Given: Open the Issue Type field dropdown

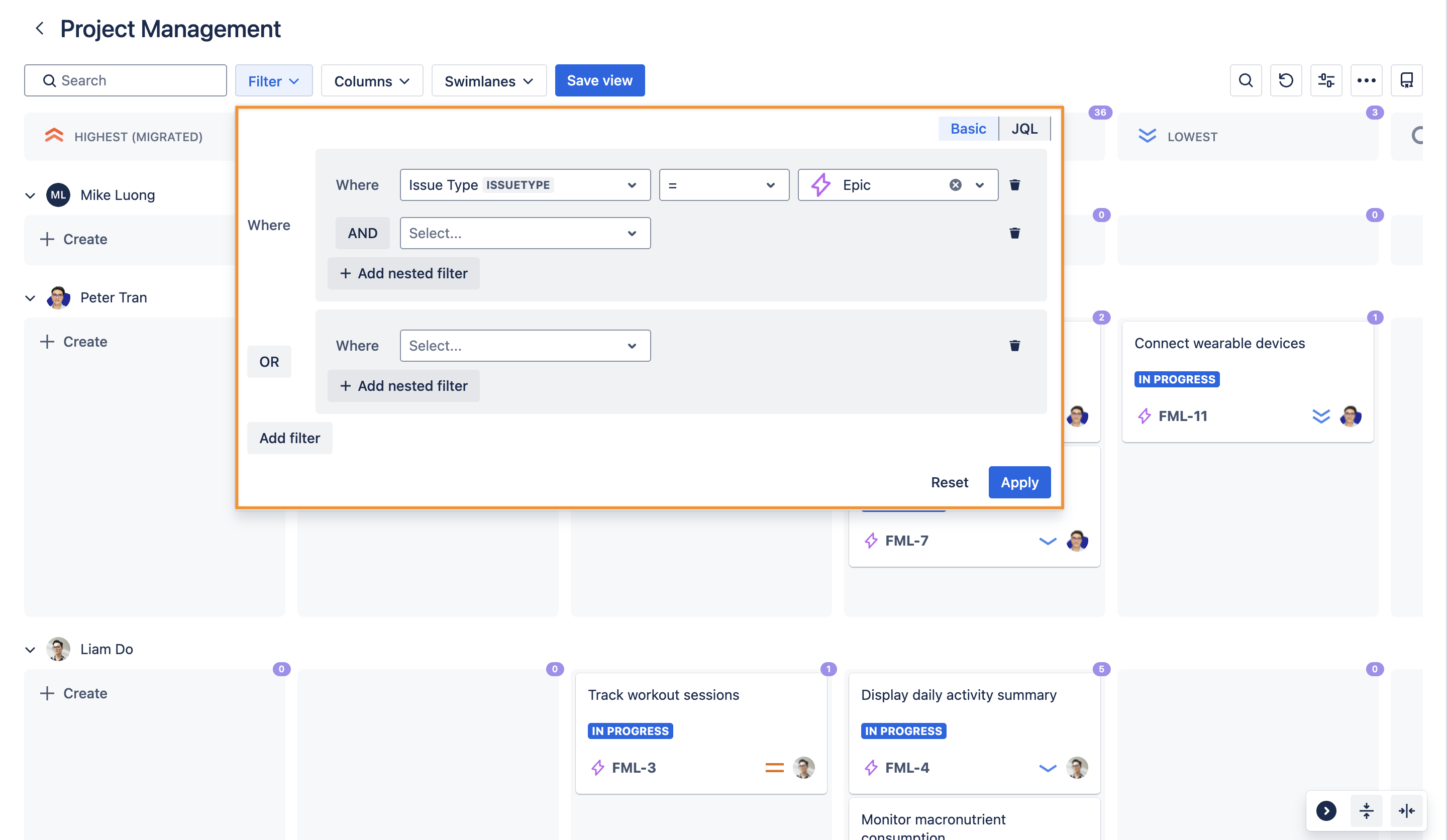Looking at the screenshot, I should tap(525, 185).
